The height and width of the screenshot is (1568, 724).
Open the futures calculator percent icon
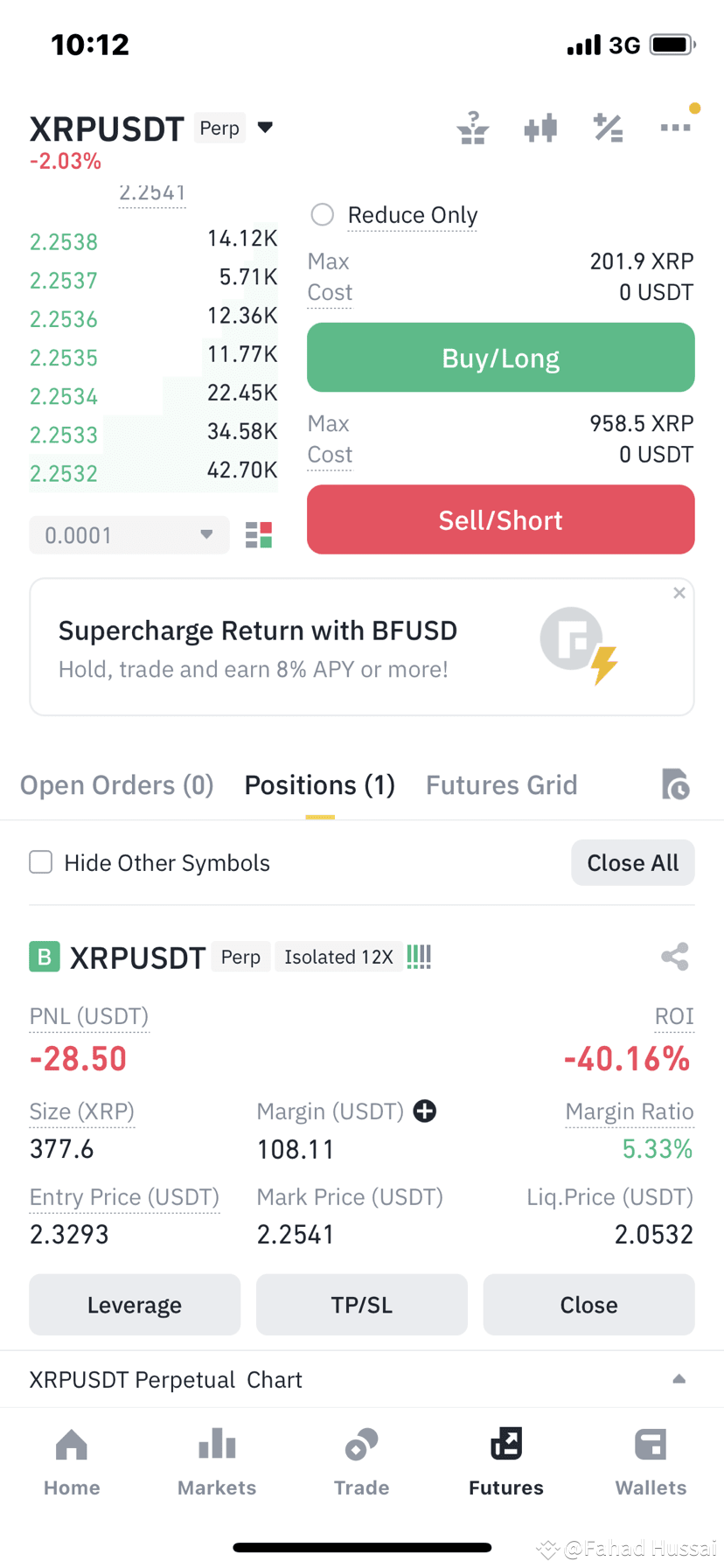(608, 128)
